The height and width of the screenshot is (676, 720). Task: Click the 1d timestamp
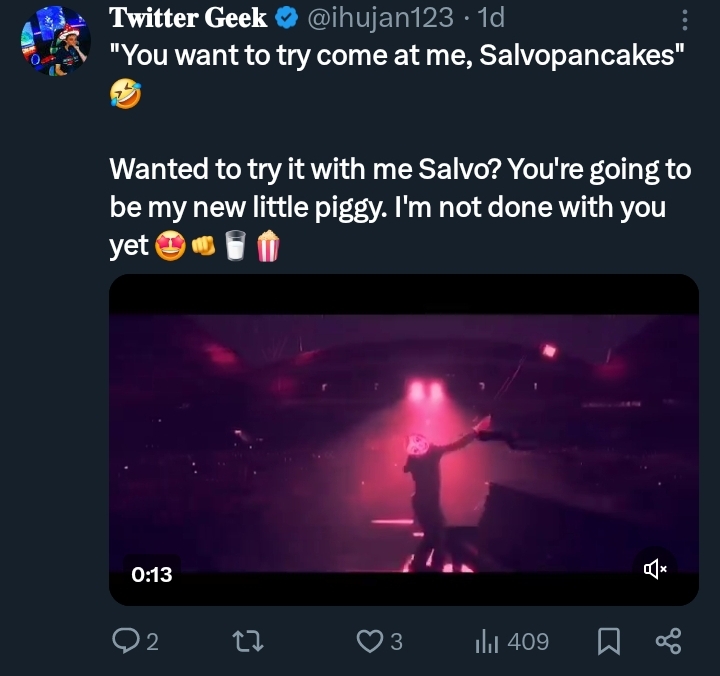(x=493, y=18)
